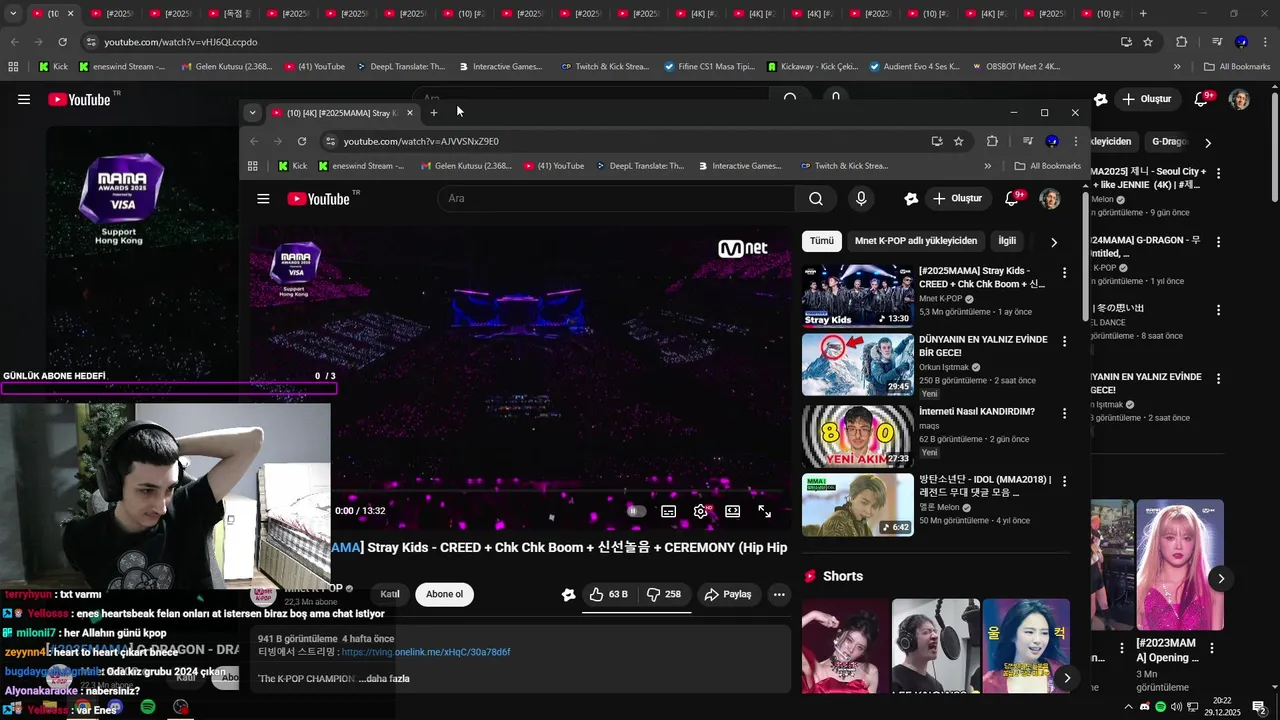Image resolution: width=1280 pixels, height=720 pixels.
Task: Toggle the autoplay switch in player
Action: [x=636, y=511]
